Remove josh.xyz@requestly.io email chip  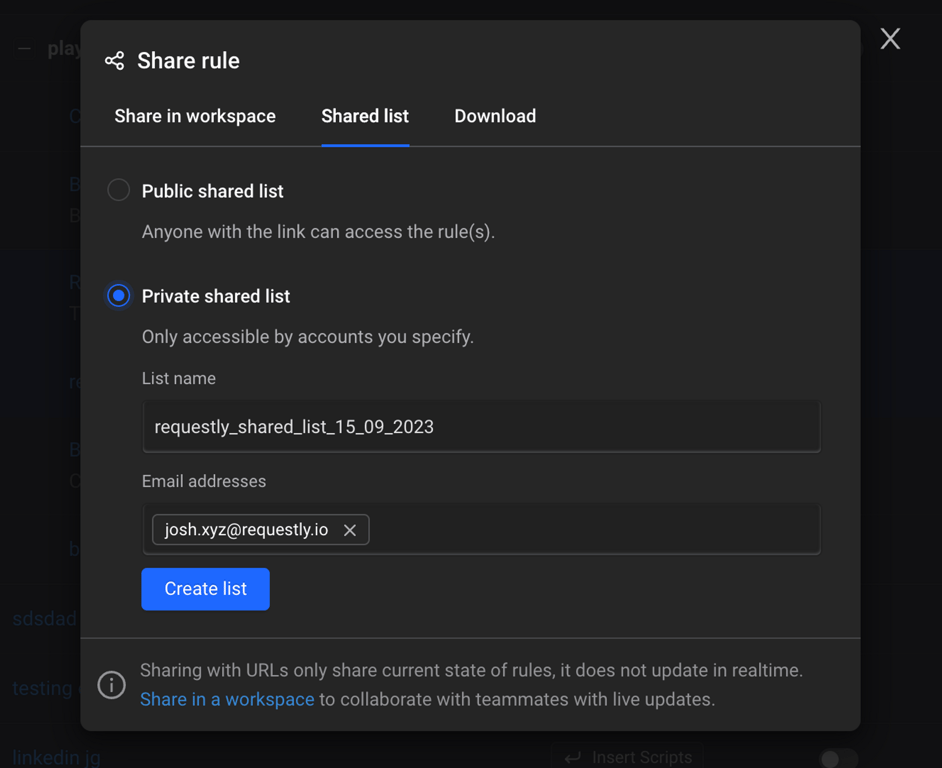(x=350, y=530)
